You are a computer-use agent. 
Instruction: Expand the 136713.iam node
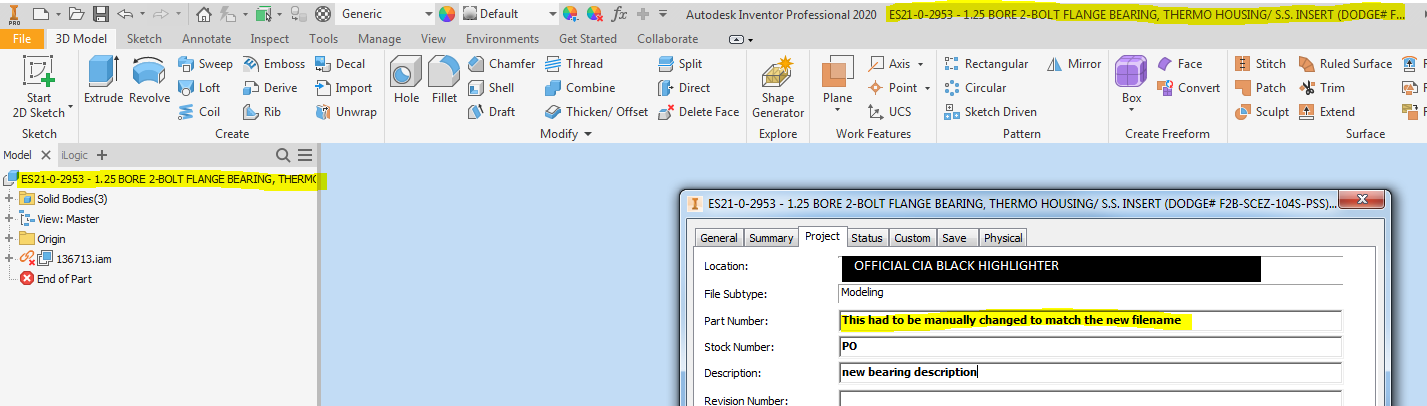[9, 259]
